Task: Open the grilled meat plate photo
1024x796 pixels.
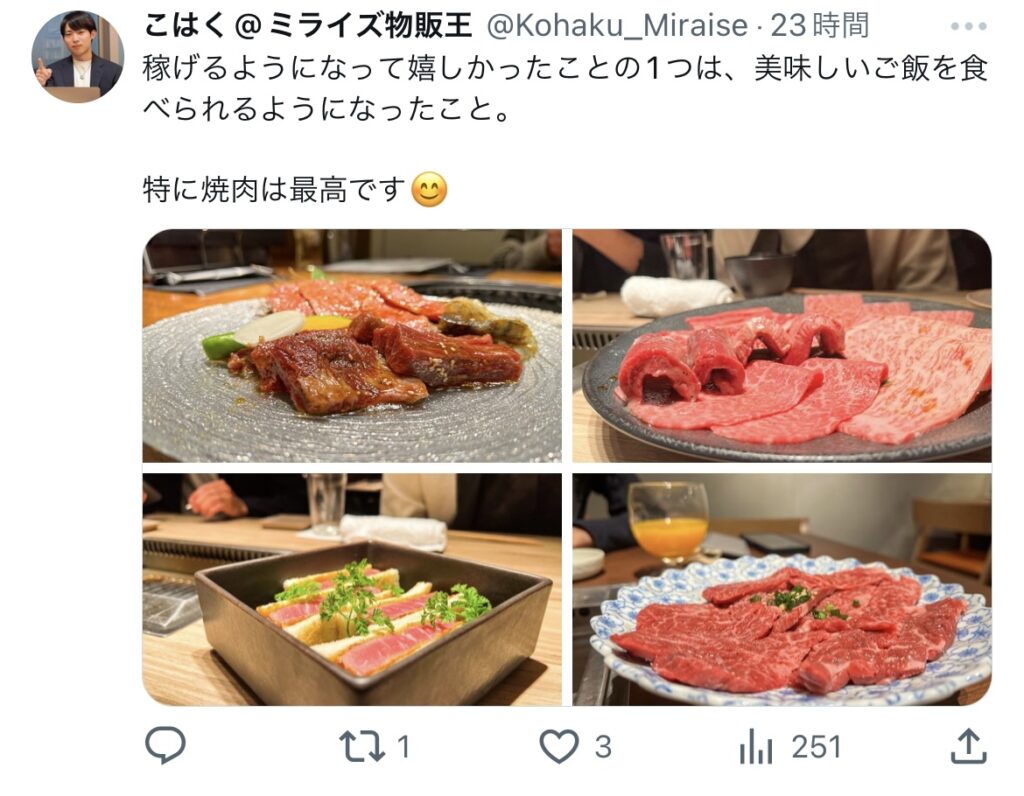Action: point(352,346)
